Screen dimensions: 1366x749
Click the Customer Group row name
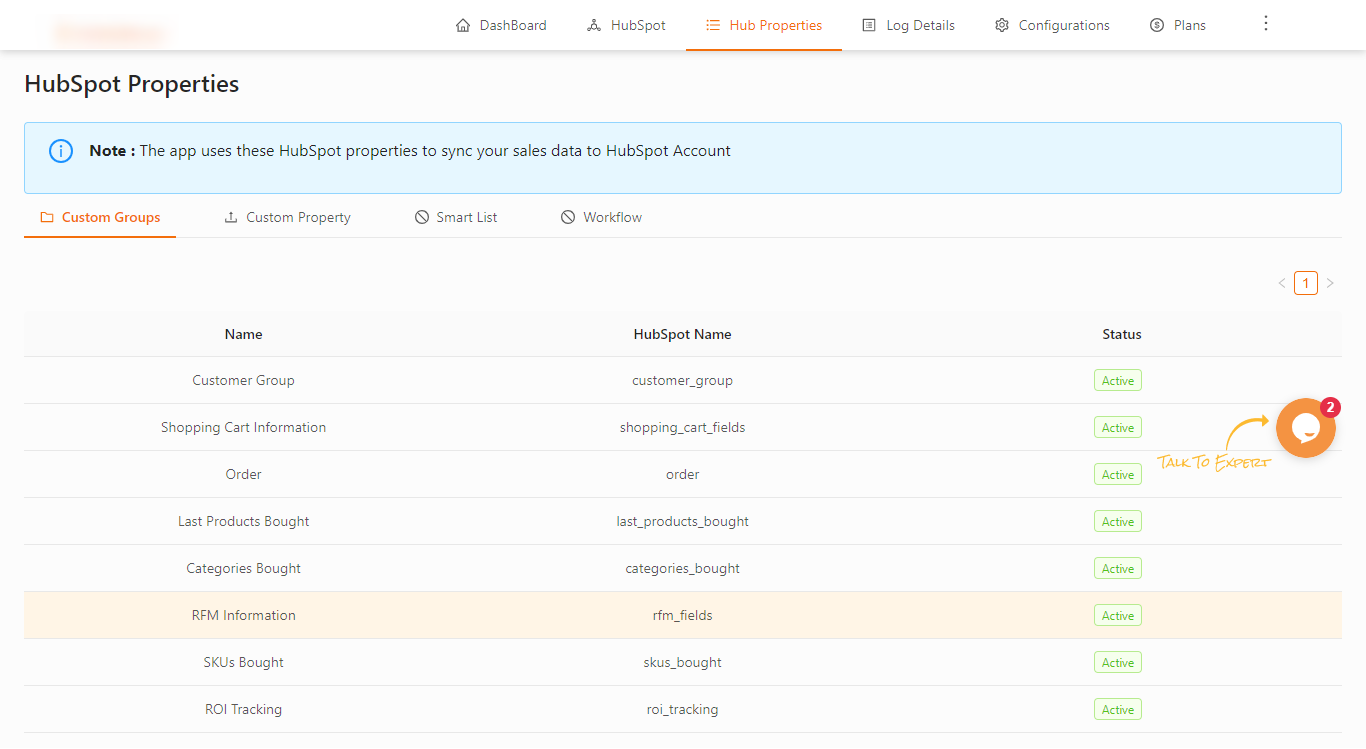[243, 380]
